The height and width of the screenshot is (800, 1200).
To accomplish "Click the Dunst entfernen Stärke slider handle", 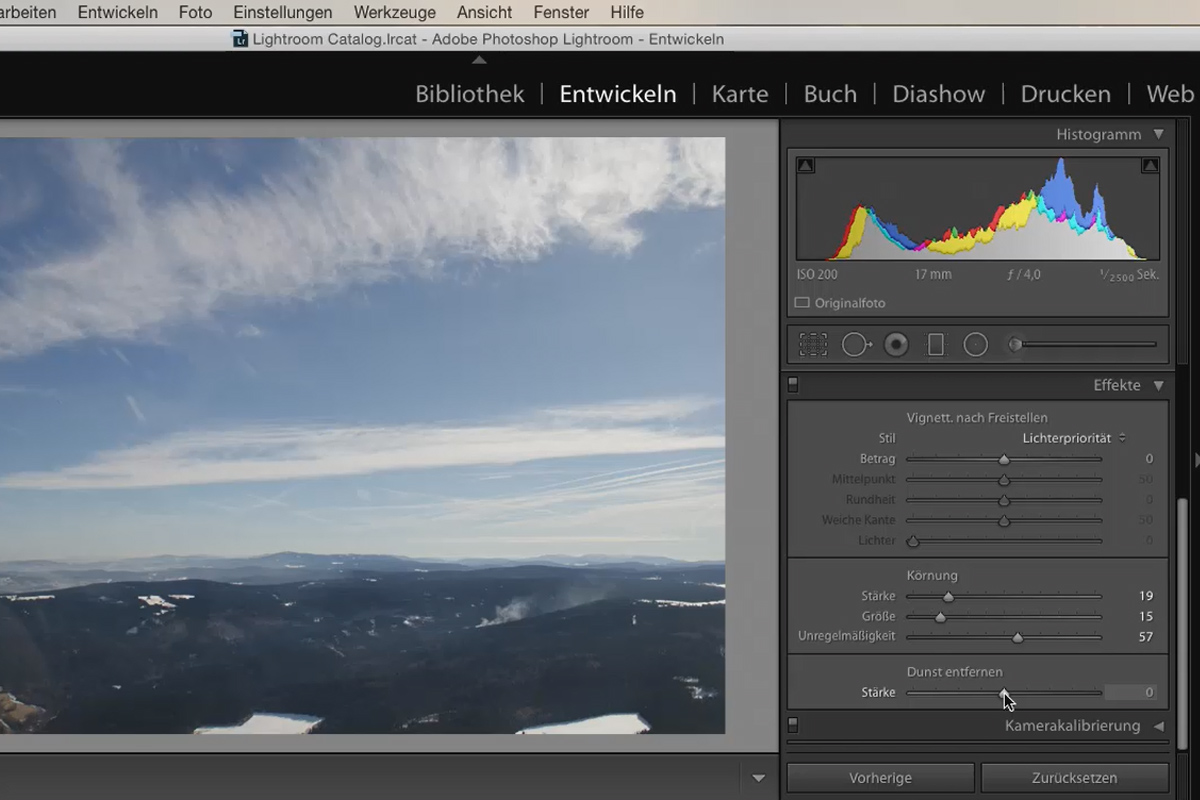I will 1004,692.
